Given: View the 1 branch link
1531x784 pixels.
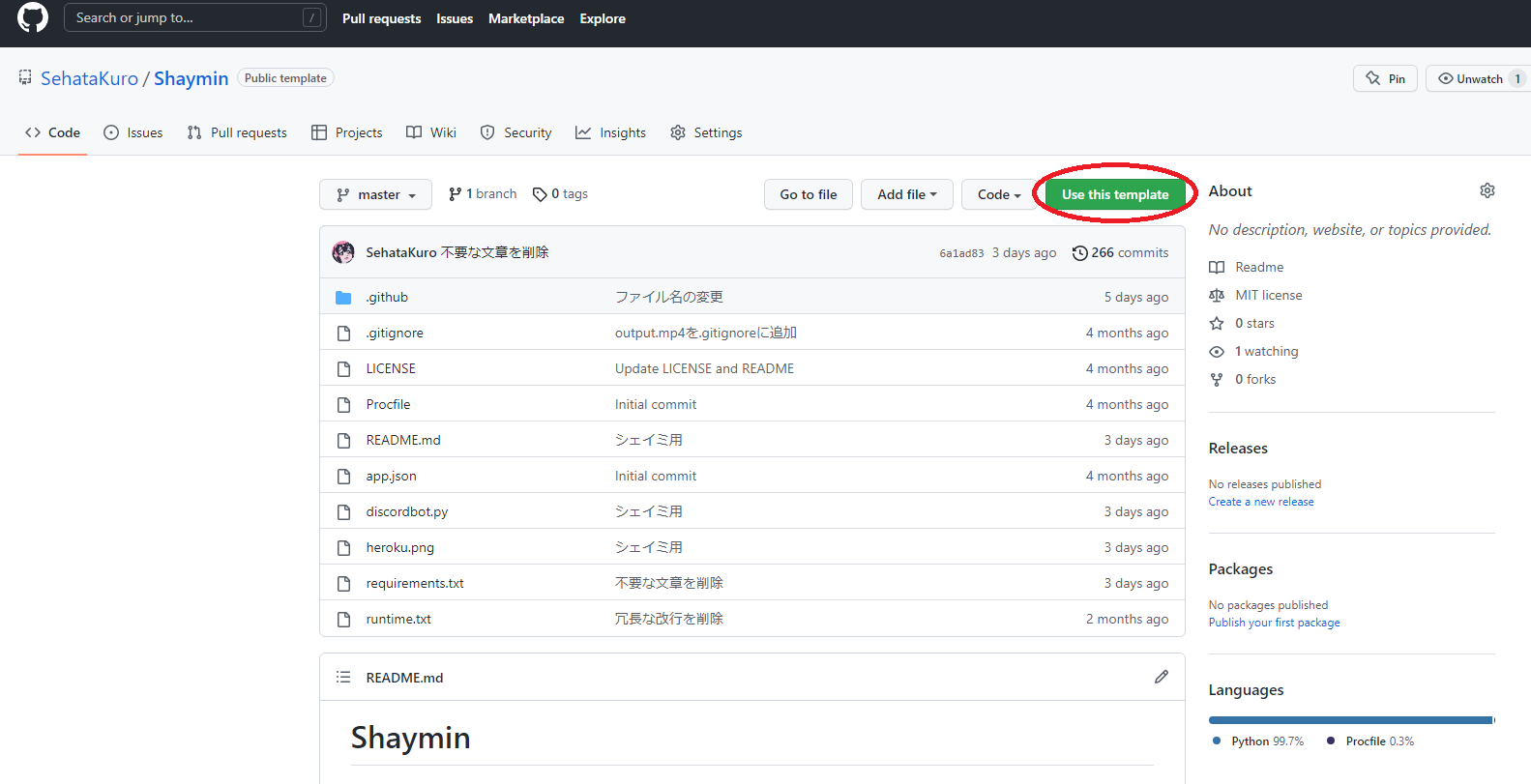Looking at the screenshot, I should 483,194.
